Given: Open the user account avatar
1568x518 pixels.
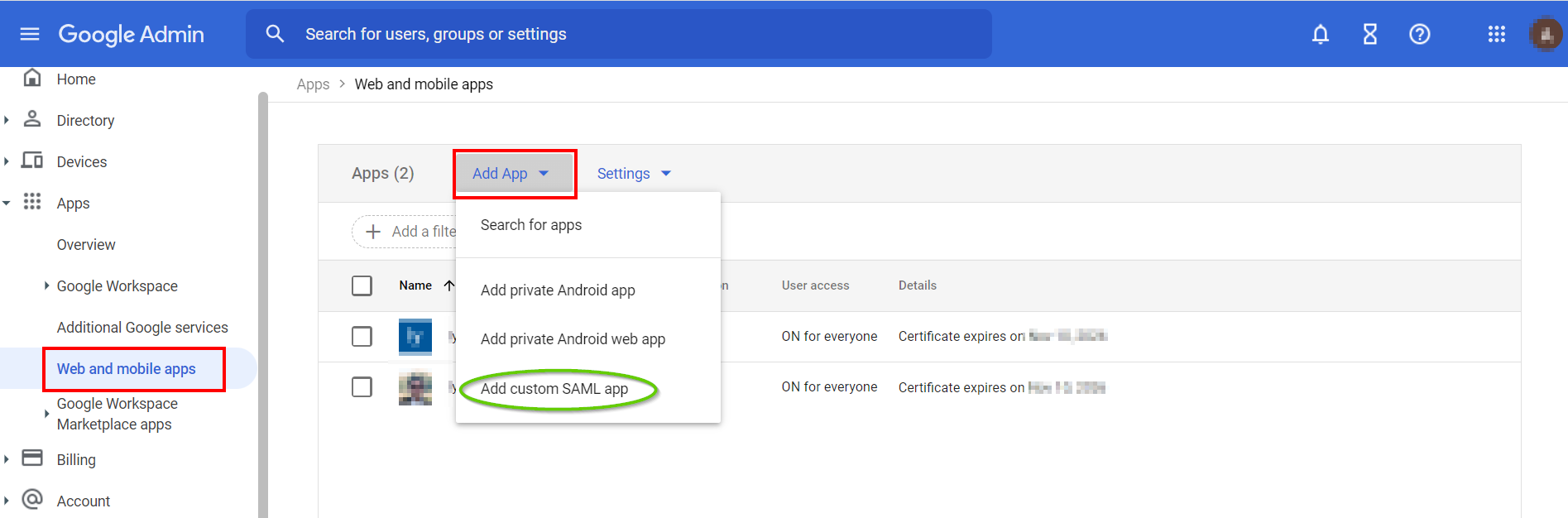Looking at the screenshot, I should pos(1544,34).
